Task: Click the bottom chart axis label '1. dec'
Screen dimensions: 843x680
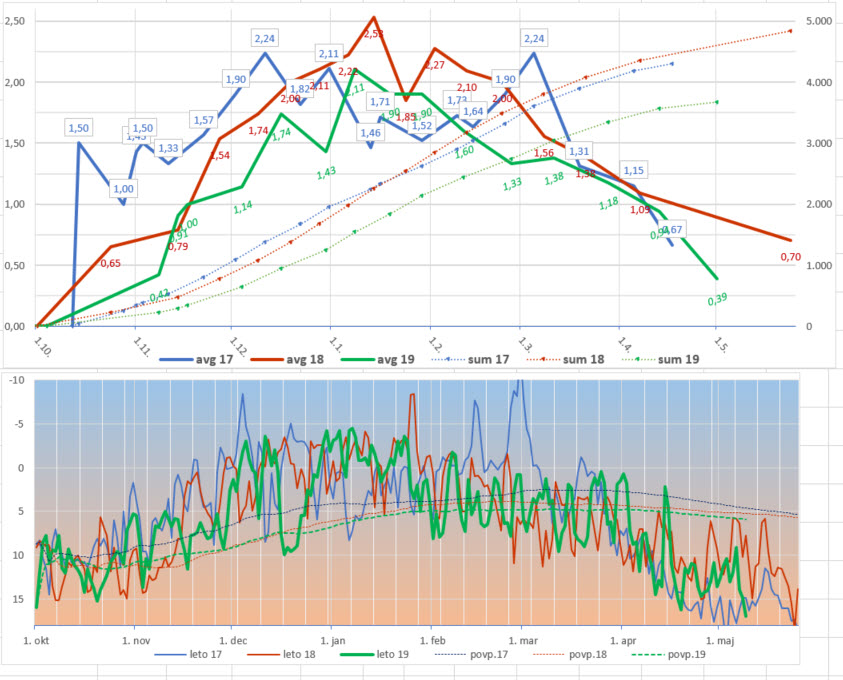Action: click(x=233, y=641)
